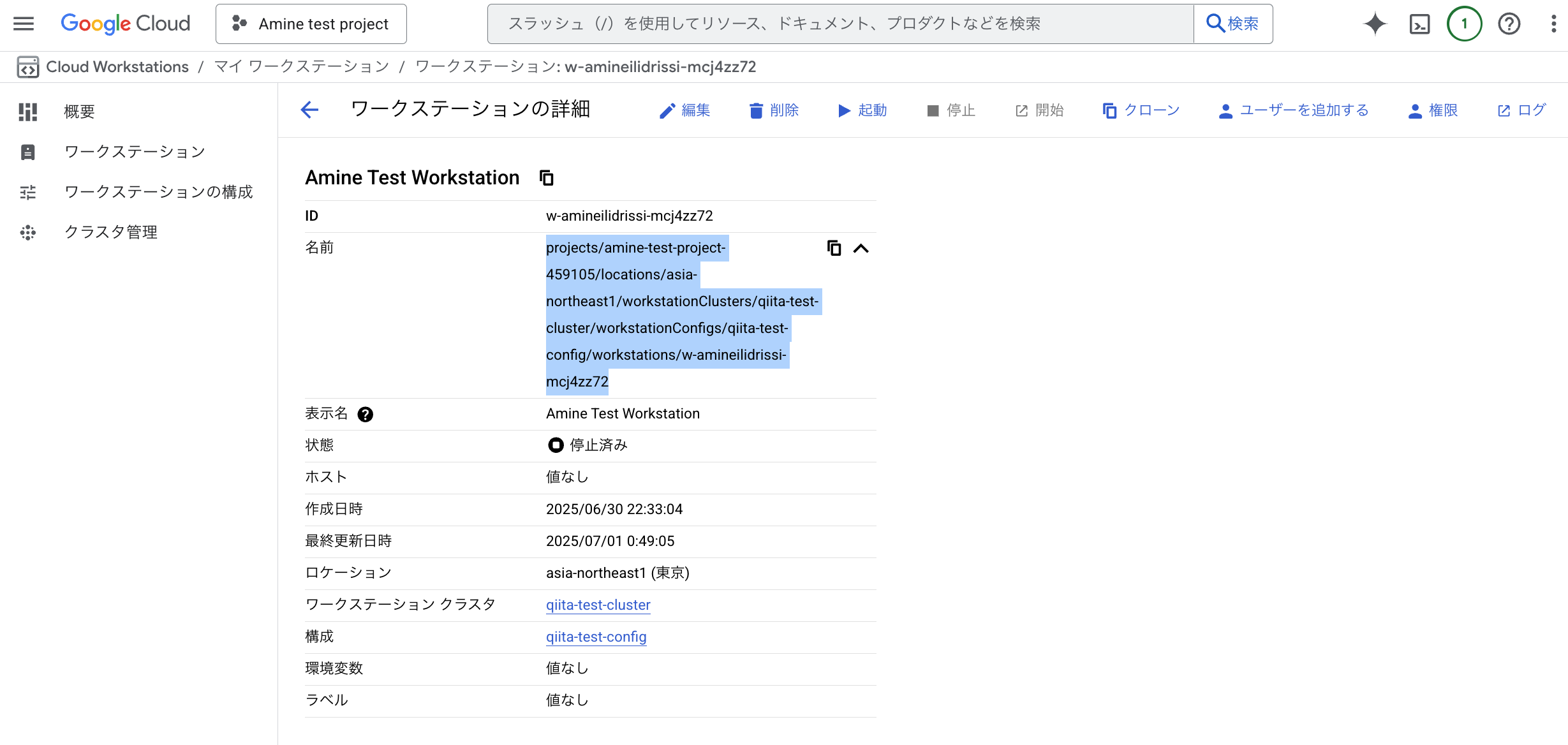1568x745 pixels.
Task: Open the top-right three-dot overflow menu
Action: (1555, 24)
